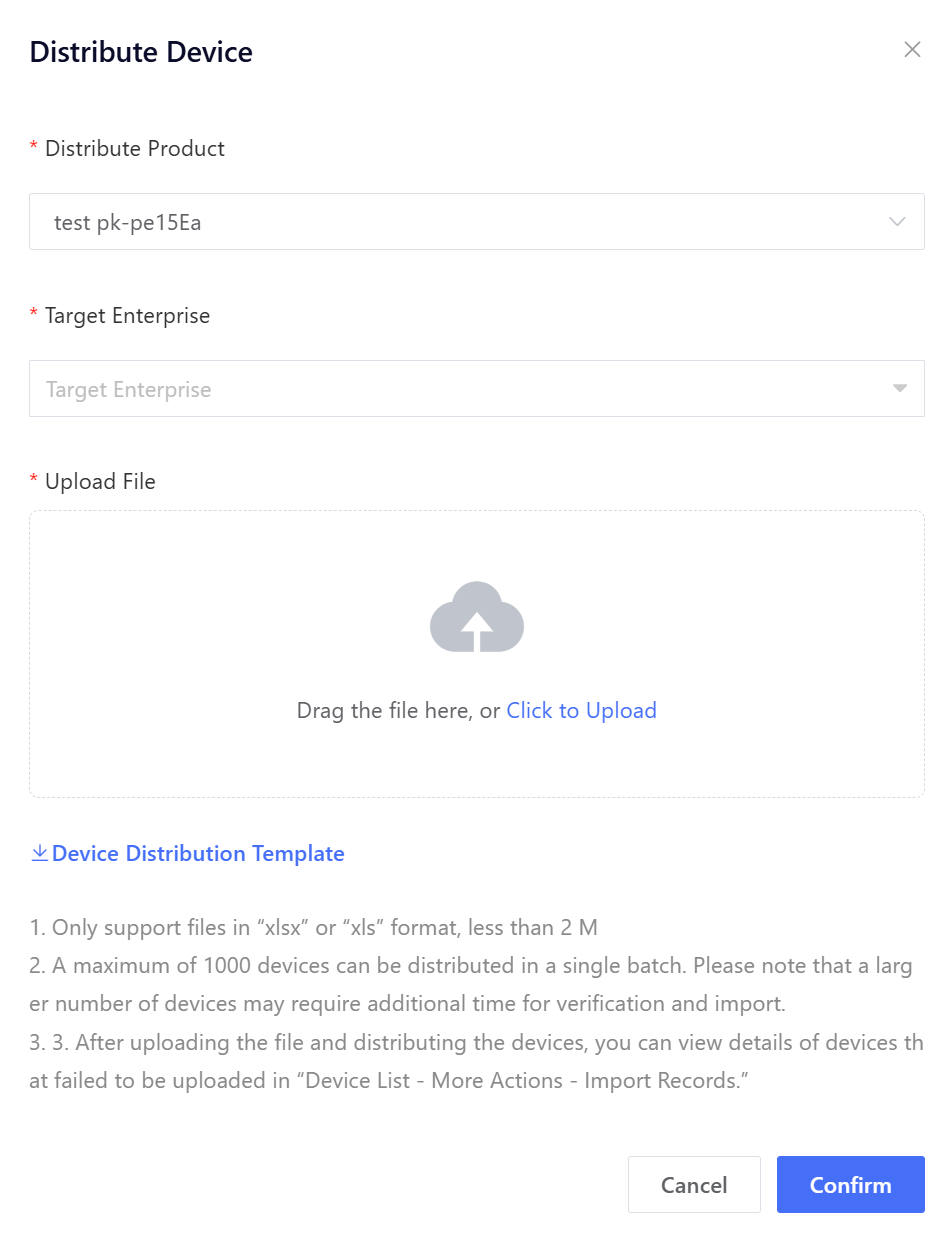
Task: Click the "Distribute Device" dialog title
Action: [141, 52]
